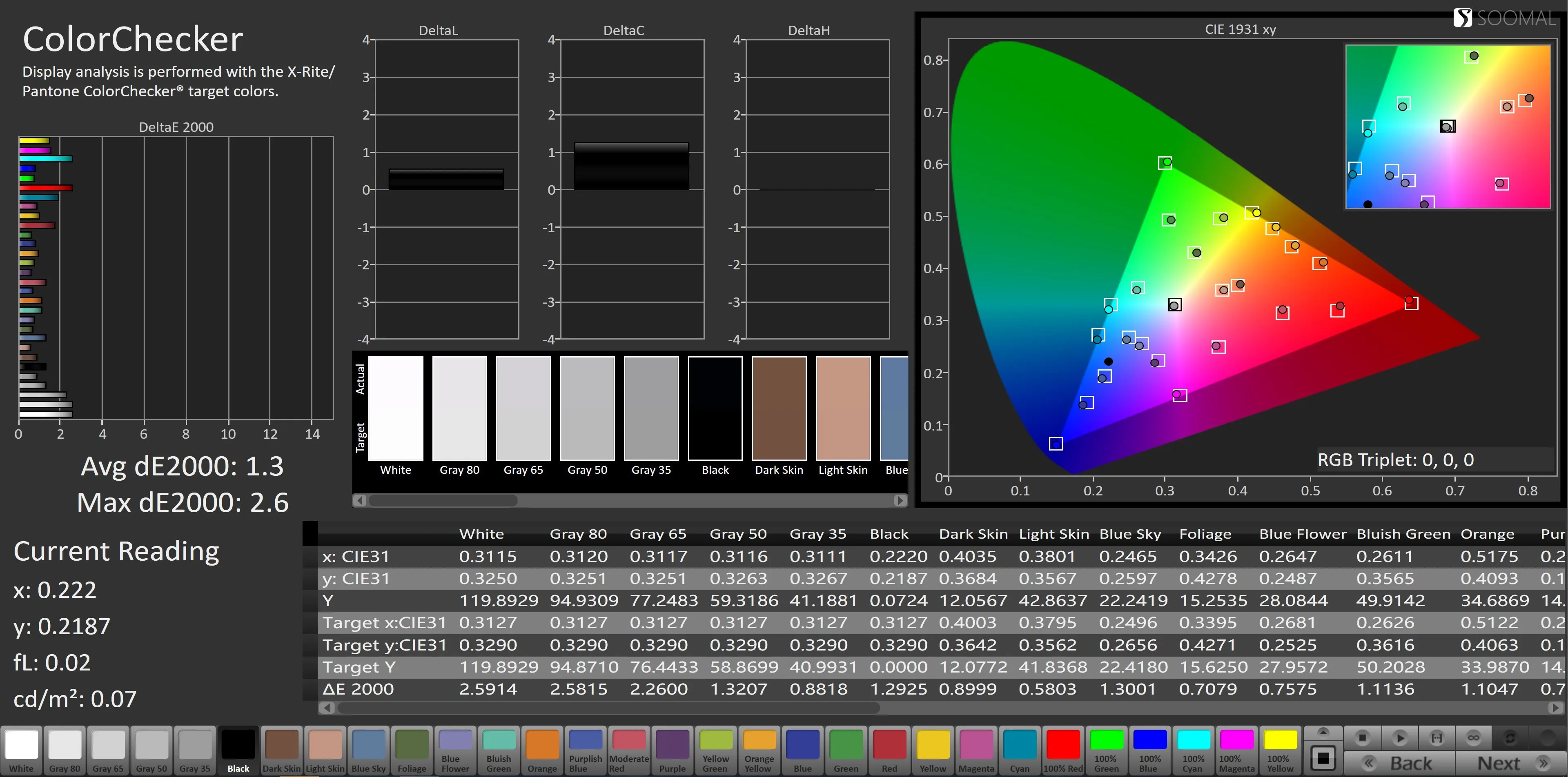The height and width of the screenshot is (777, 1568).
Task: Click the Gray 80 comparison patch
Action: point(459,408)
